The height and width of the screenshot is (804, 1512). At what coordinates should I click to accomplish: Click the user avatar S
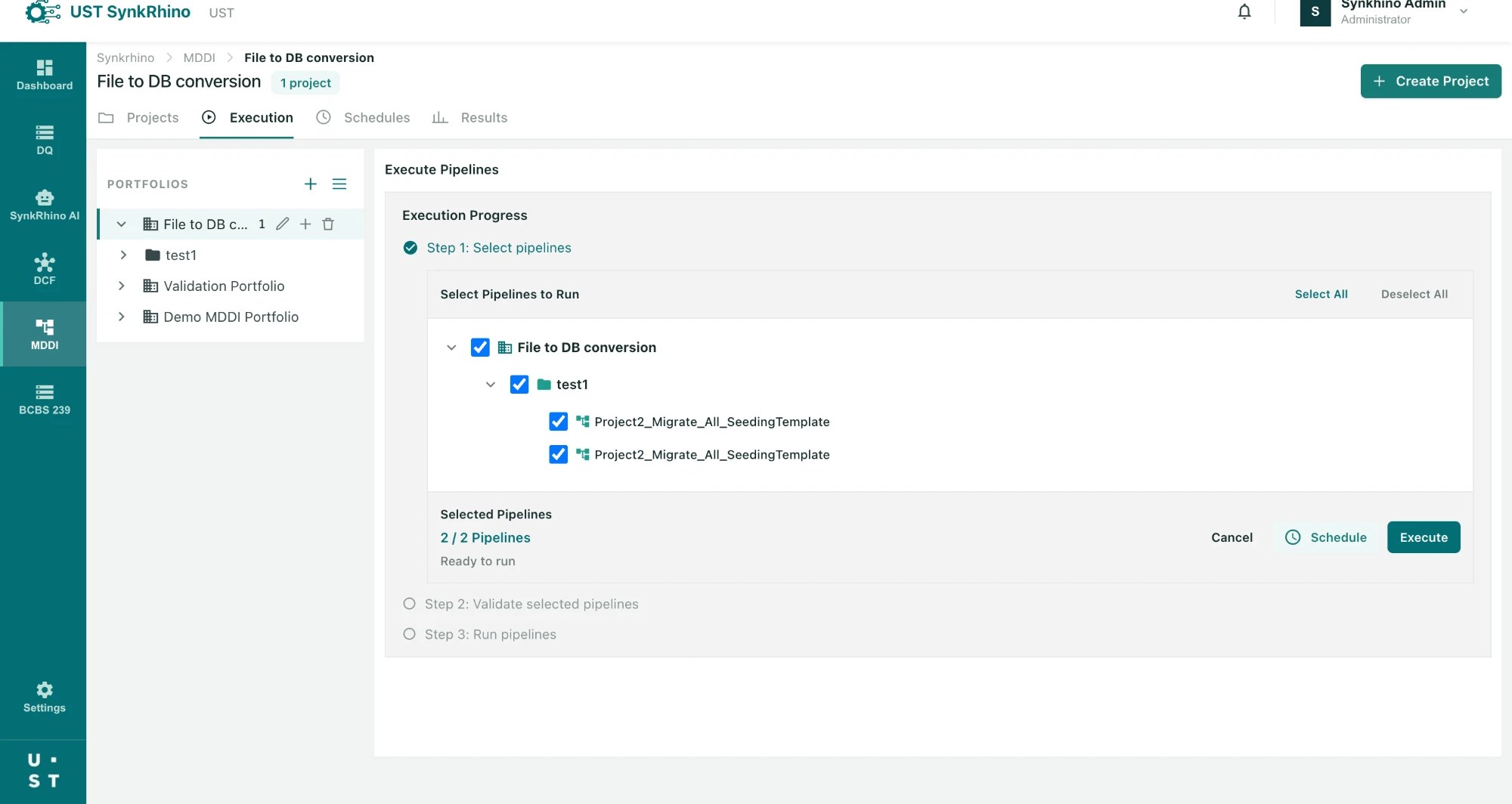pos(1315,12)
